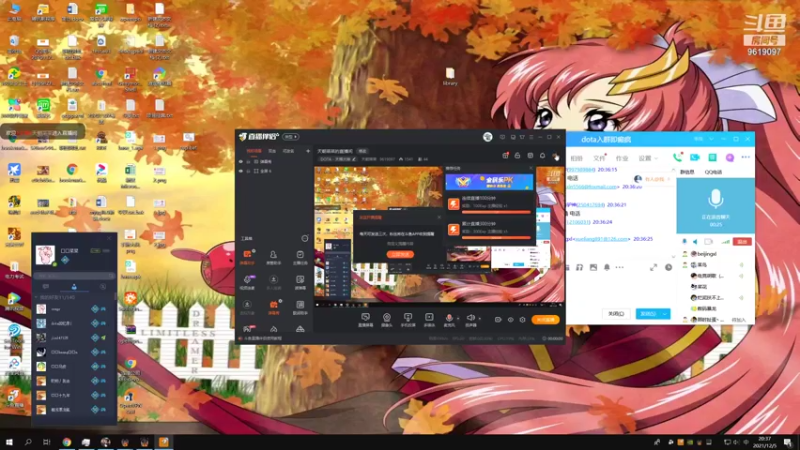The image size is (800, 450).
Task: Expand speaker options arrow
Action: [480, 318]
